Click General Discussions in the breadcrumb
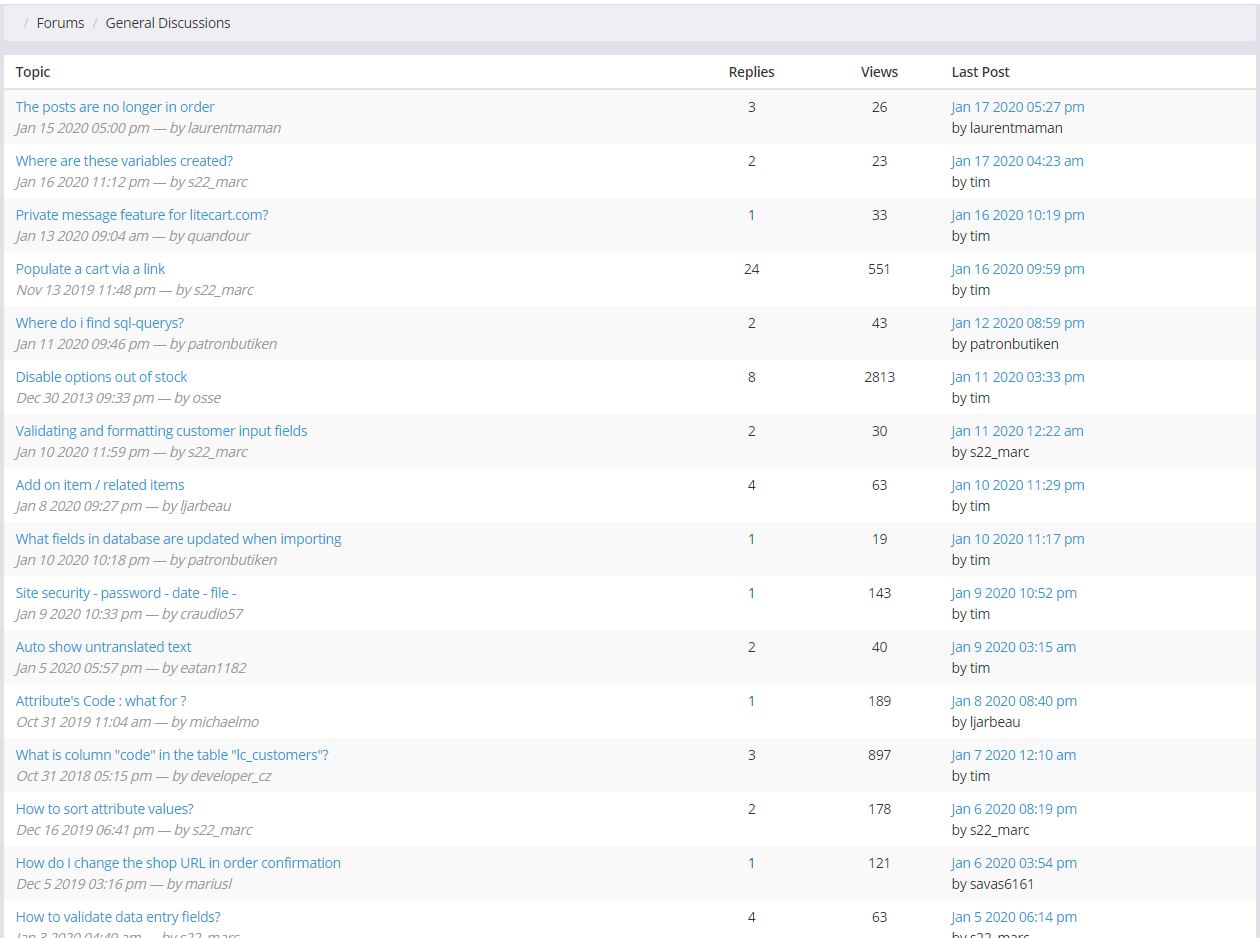This screenshot has width=1260, height=938. [168, 23]
